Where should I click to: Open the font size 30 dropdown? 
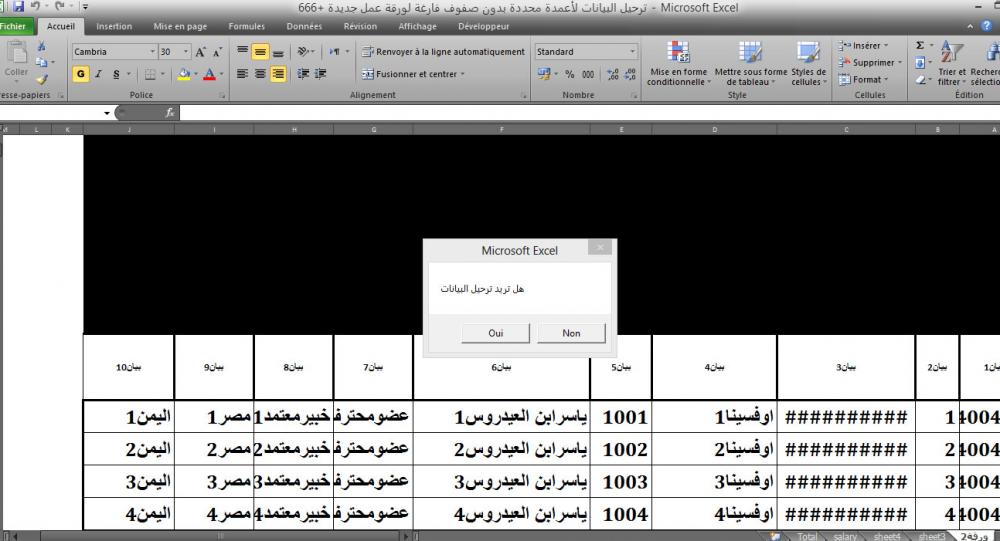186,52
